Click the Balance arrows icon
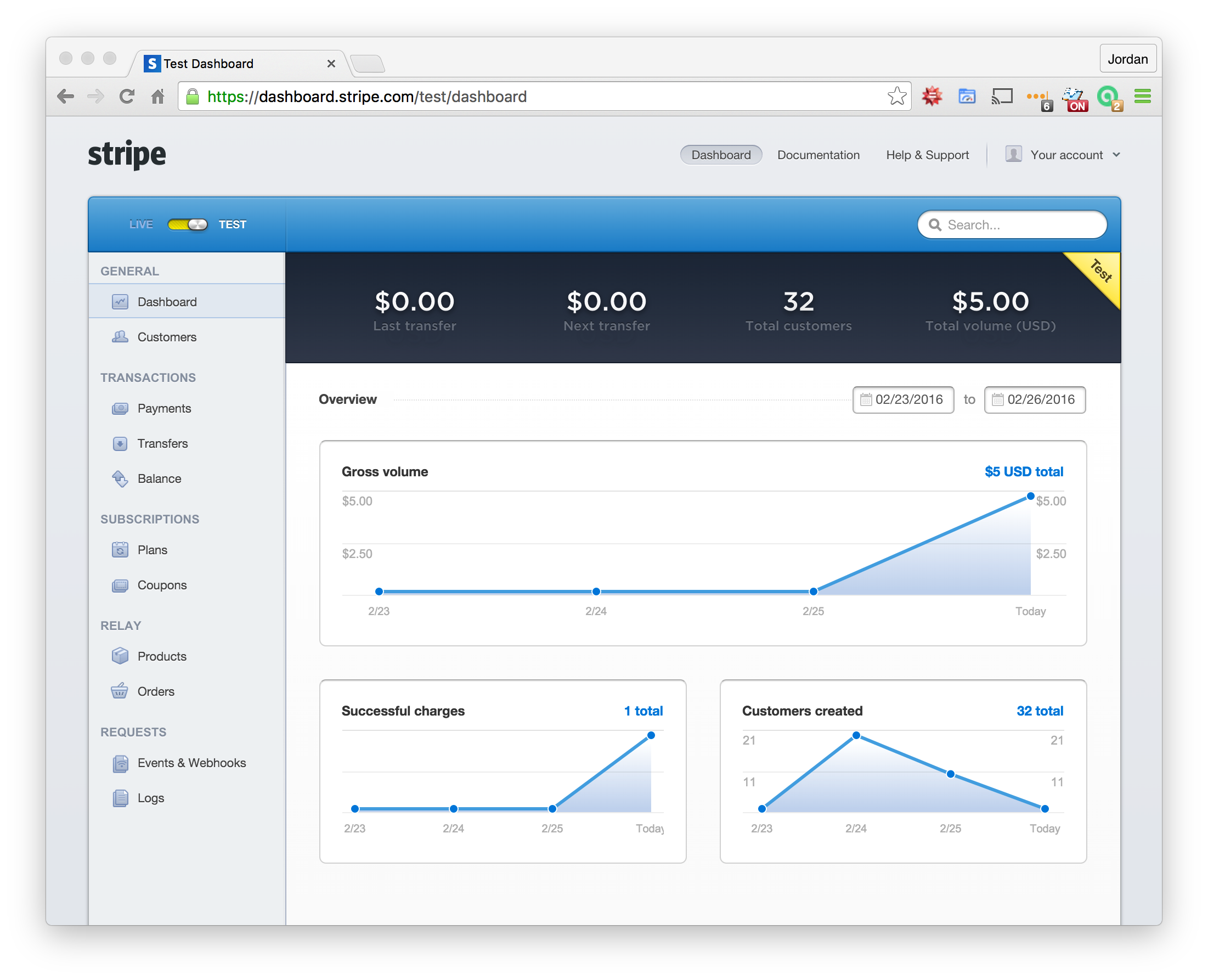This screenshot has width=1208, height=980. click(x=120, y=478)
